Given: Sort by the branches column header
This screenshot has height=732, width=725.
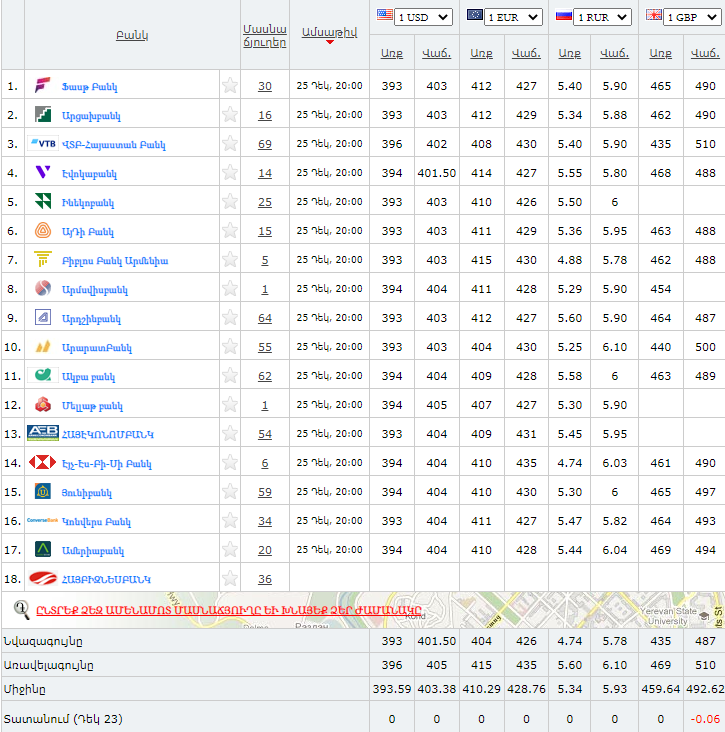Looking at the screenshot, I should click(265, 35).
